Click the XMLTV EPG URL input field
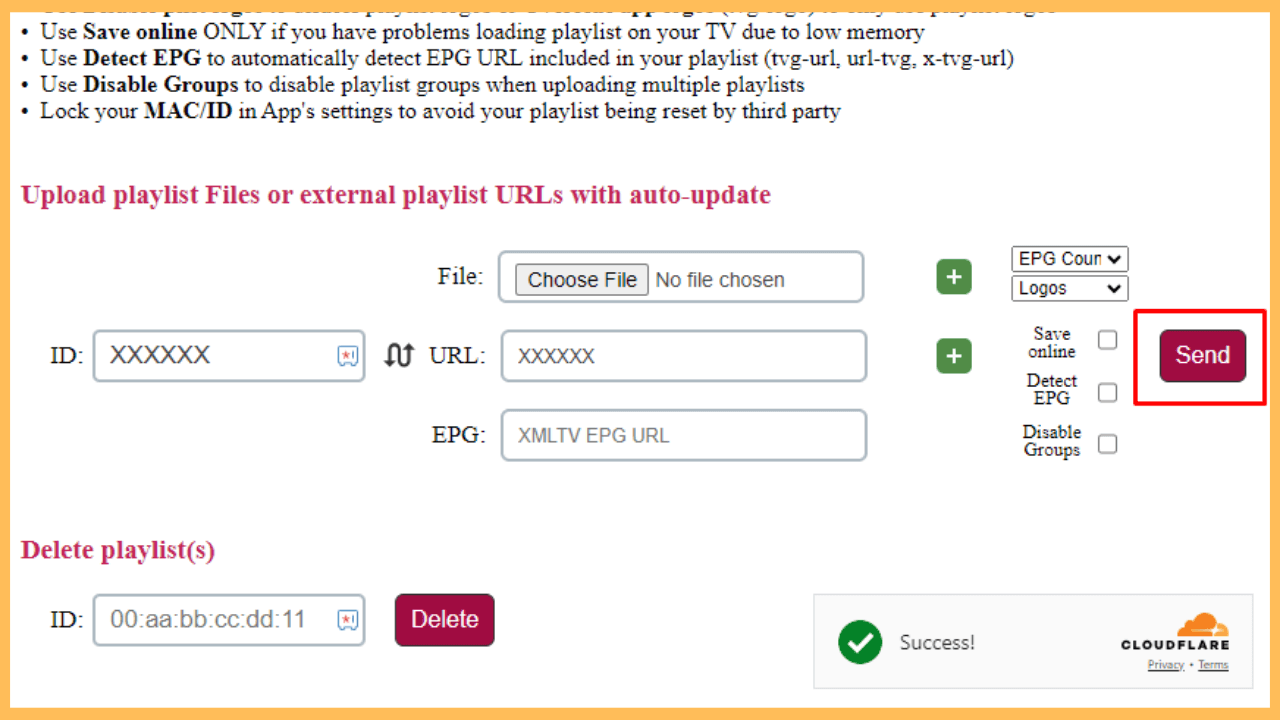This screenshot has width=1280, height=720. (x=683, y=435)
